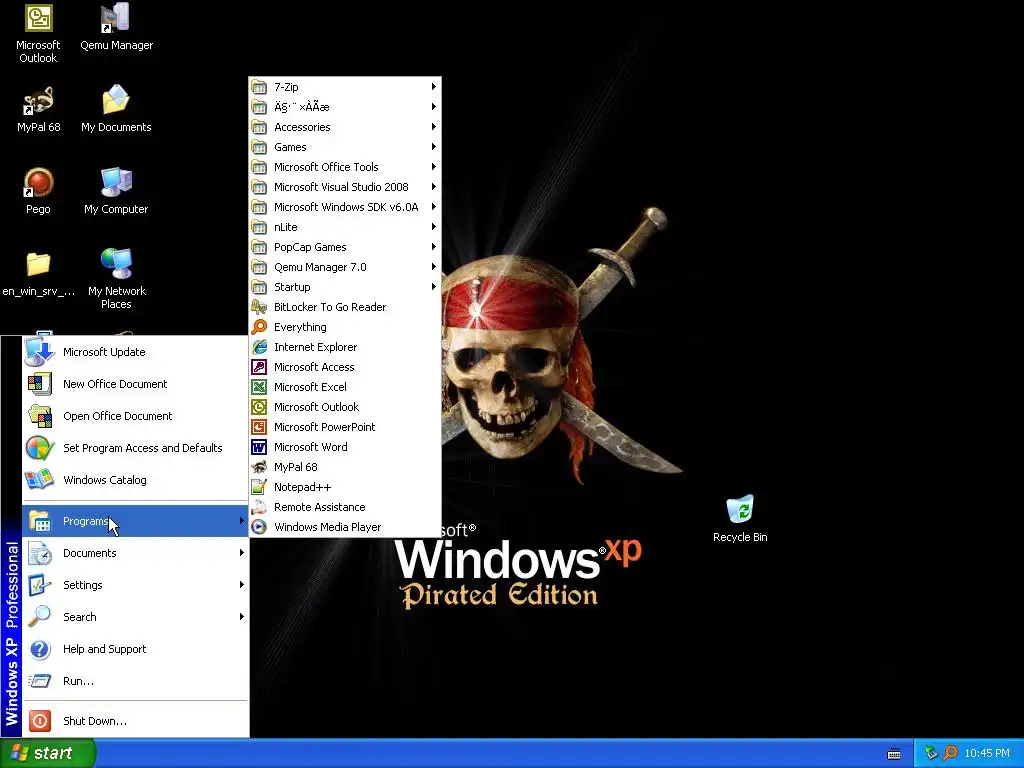This screenshot has width=1024, height=768.
Task: Open Documents in the Start menu
Action: 135,553
